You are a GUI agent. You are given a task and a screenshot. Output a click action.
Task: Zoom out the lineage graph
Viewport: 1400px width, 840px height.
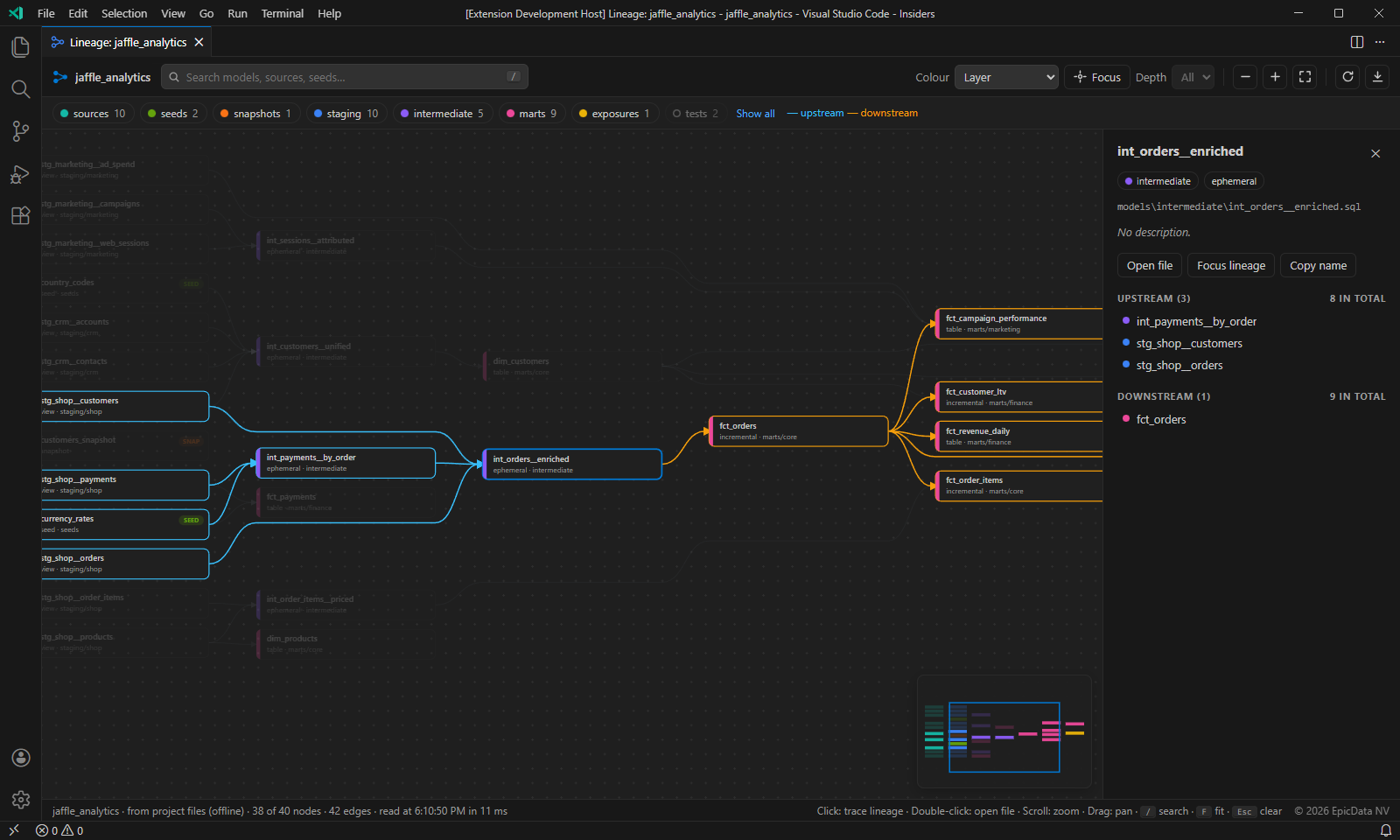(x=1245, y=77)
